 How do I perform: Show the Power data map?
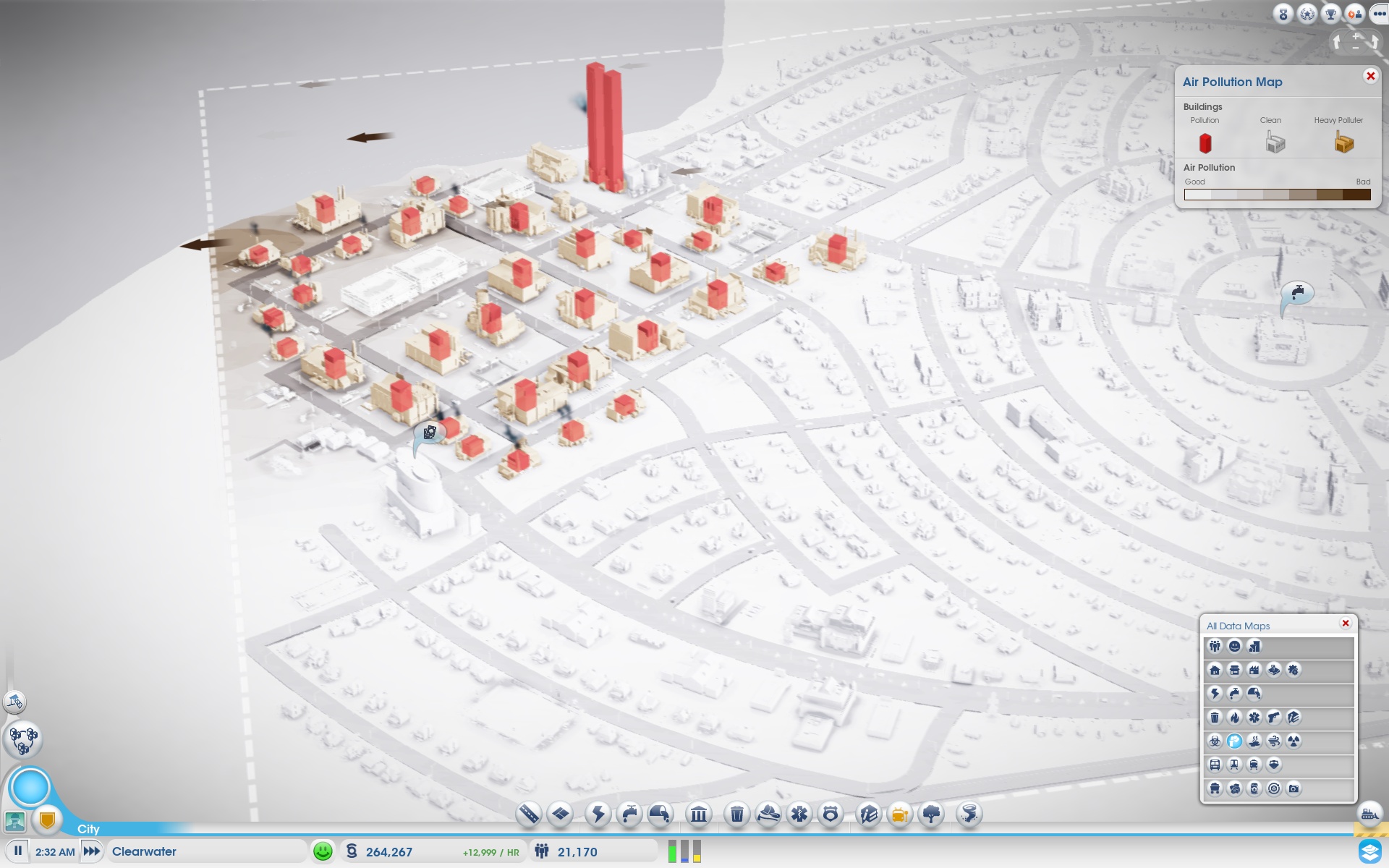pos(1215,694)
